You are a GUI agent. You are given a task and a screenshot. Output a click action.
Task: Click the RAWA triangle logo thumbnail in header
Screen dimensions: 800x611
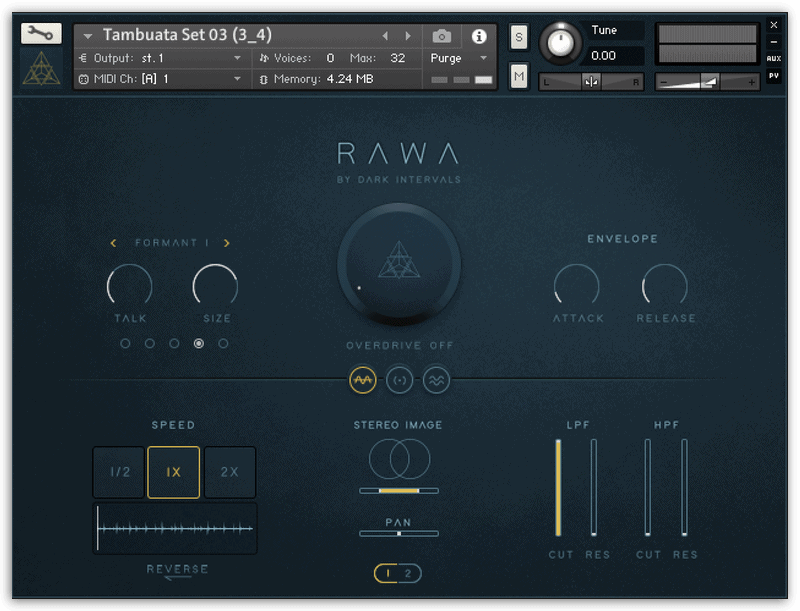pyautogui.click(x=41, y=68)
